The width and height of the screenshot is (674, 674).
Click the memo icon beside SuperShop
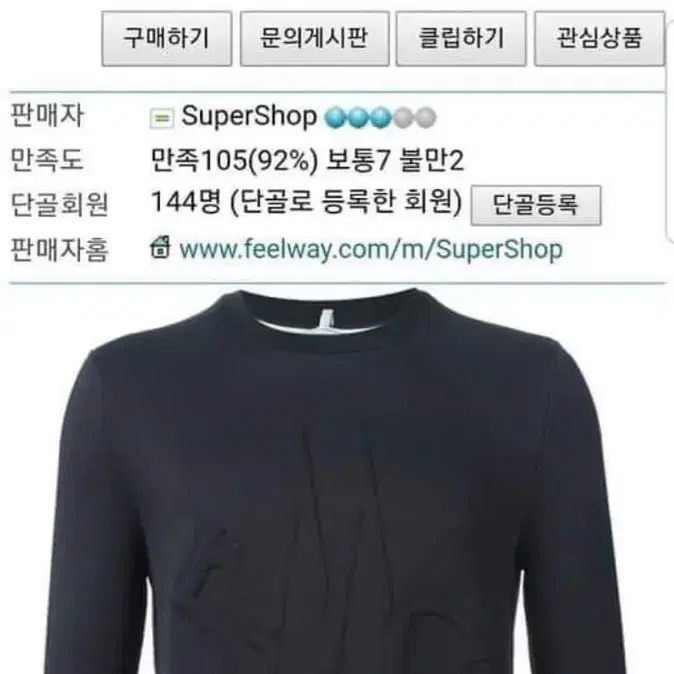162,118
